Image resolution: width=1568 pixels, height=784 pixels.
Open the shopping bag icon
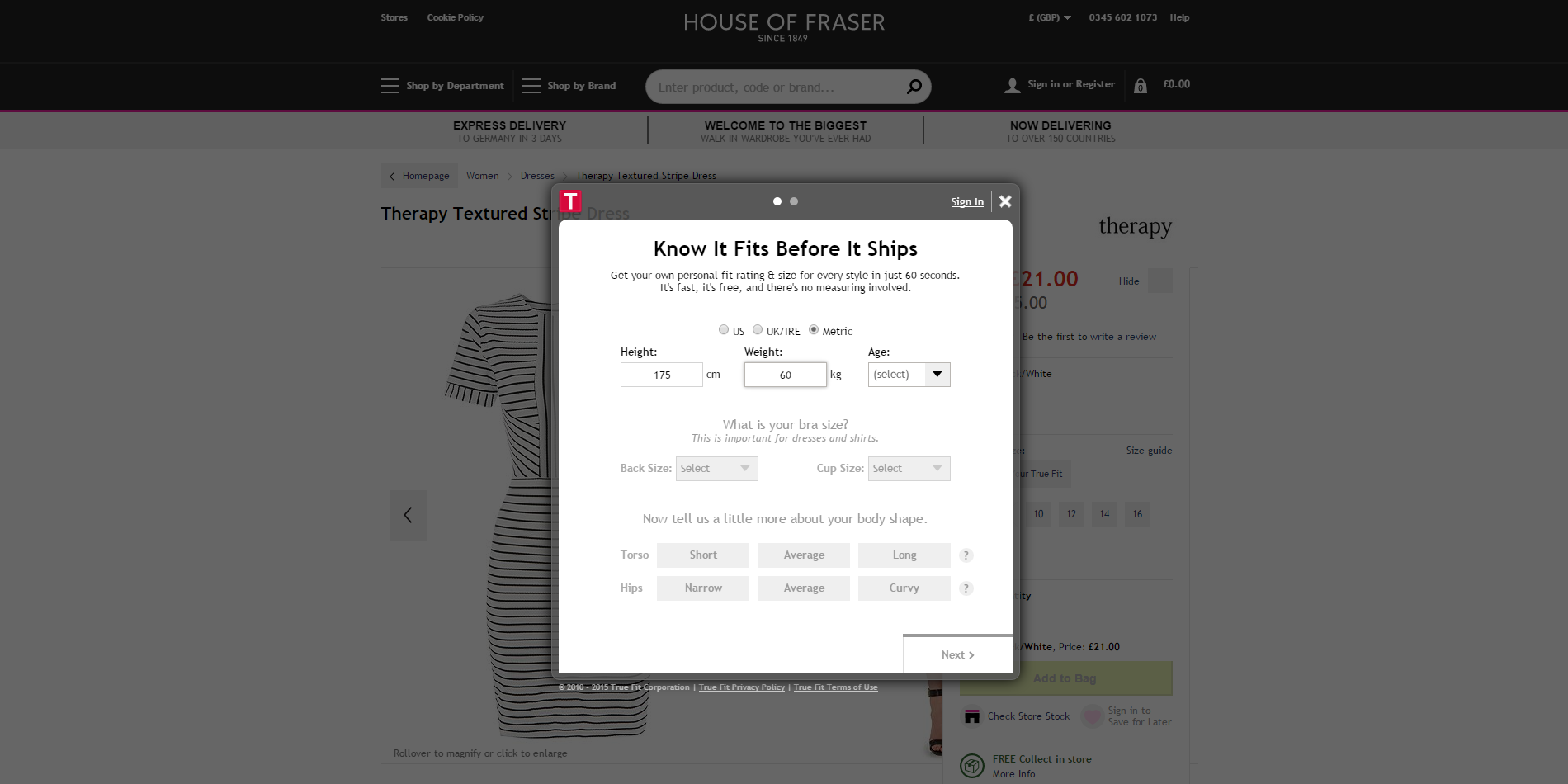click(1141, 86)
